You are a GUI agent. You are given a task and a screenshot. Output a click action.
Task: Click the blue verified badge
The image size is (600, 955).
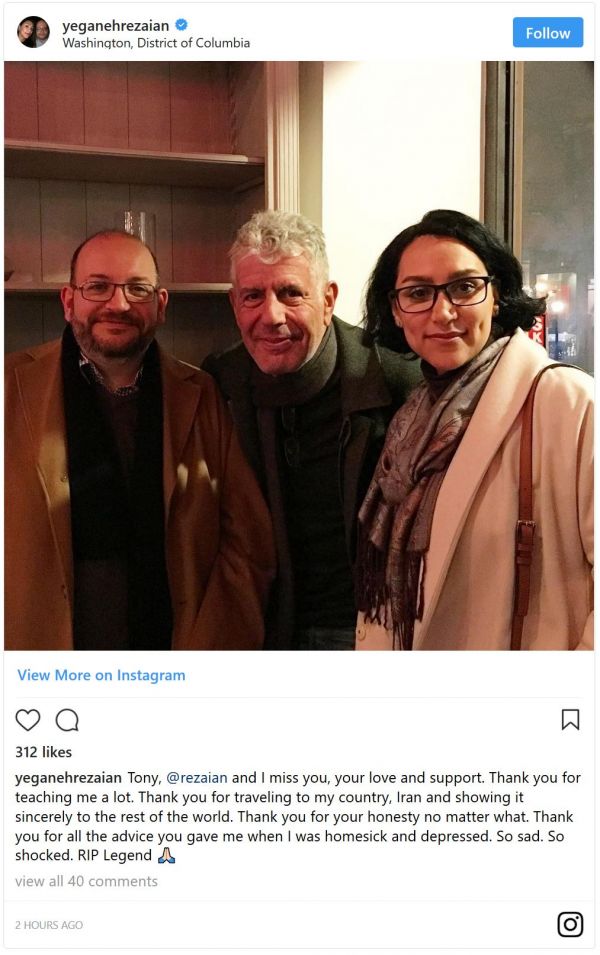pos(182,25)
